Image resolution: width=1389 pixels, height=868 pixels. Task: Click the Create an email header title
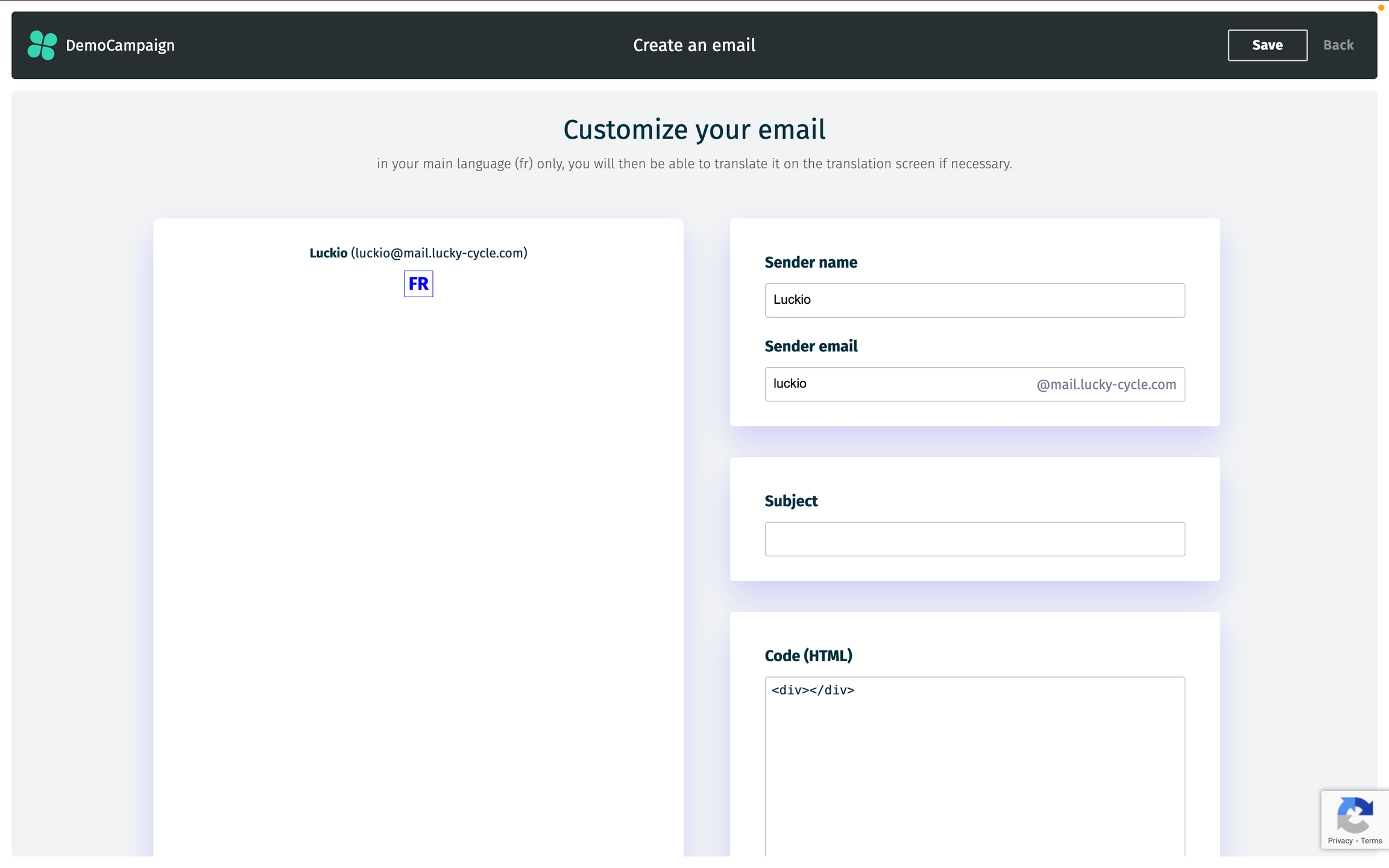pos(694,45)
